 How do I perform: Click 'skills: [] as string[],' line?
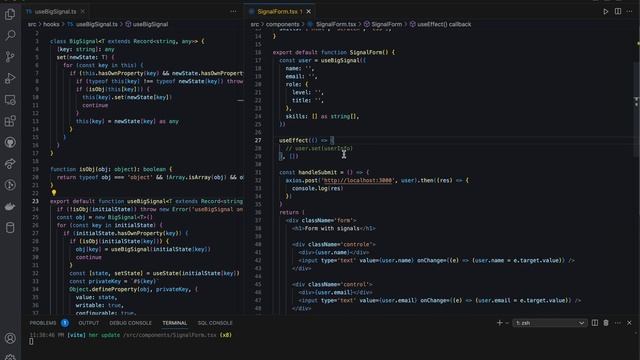[x=322, y=116]
